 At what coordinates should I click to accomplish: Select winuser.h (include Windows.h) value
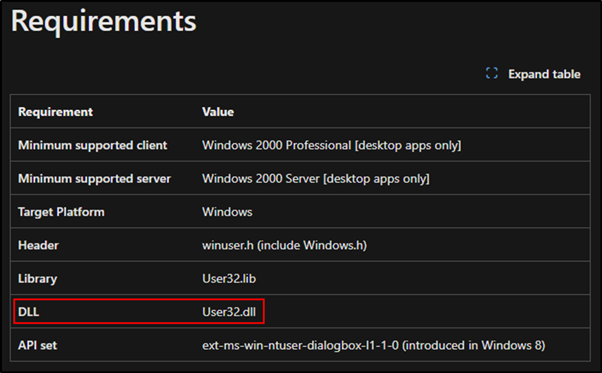pos(284,245)
